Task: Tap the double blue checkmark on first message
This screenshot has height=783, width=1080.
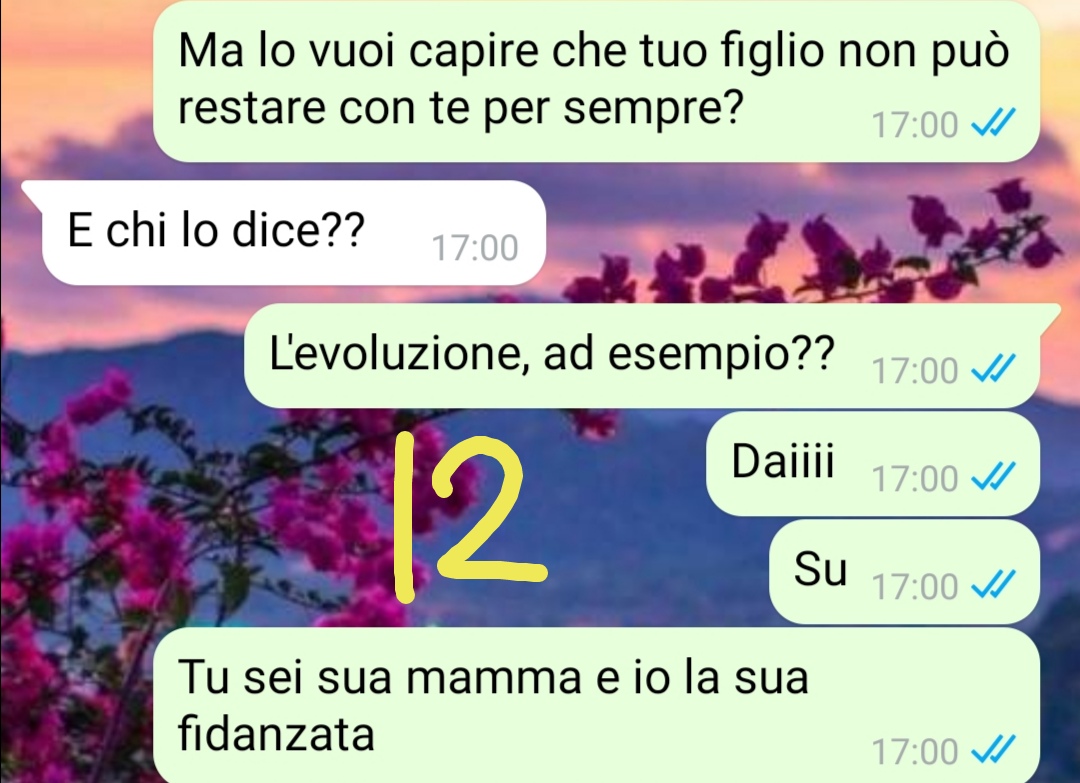Action: (993, 124)
